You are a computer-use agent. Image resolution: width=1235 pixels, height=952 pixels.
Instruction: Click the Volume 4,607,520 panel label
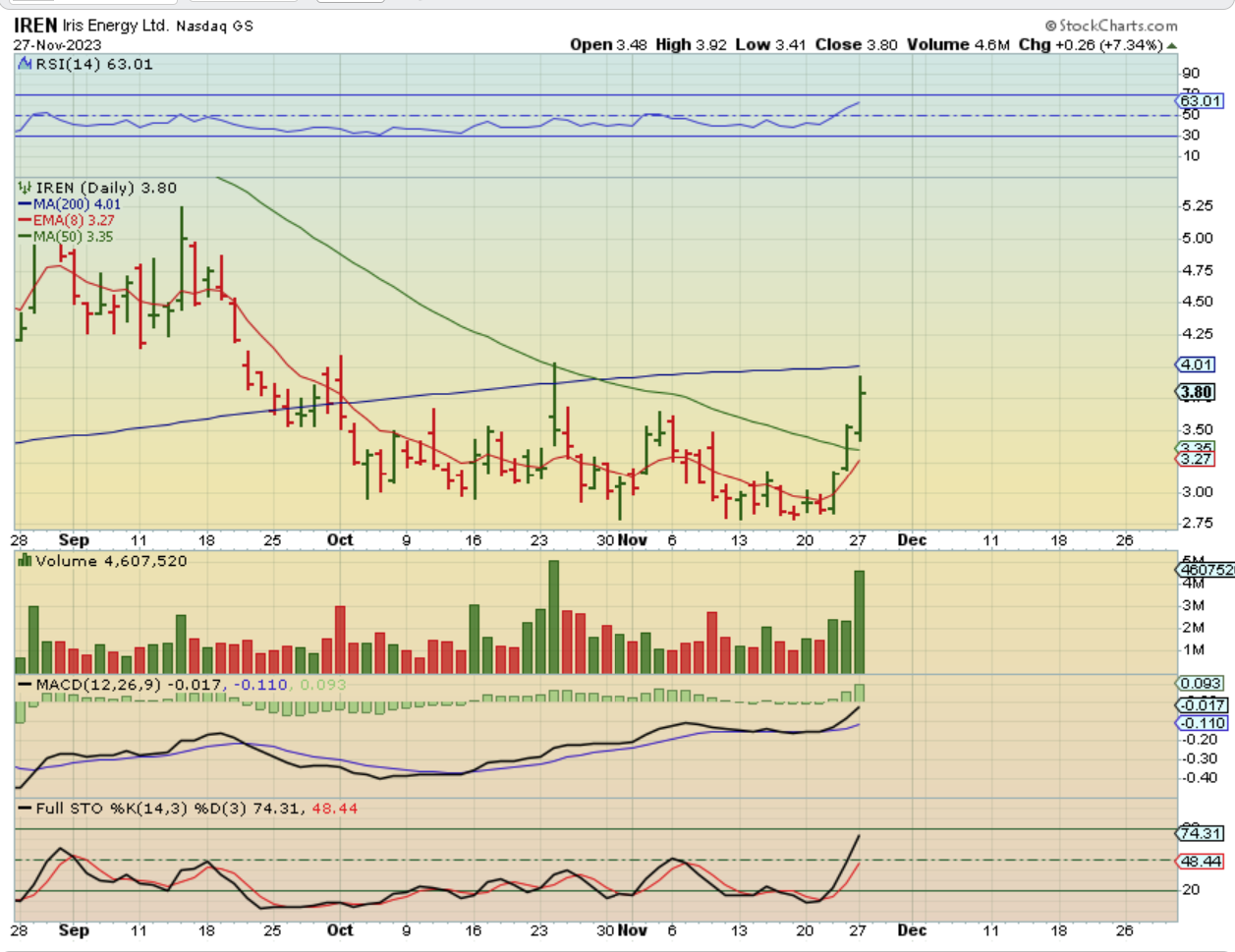coord(111,561)
